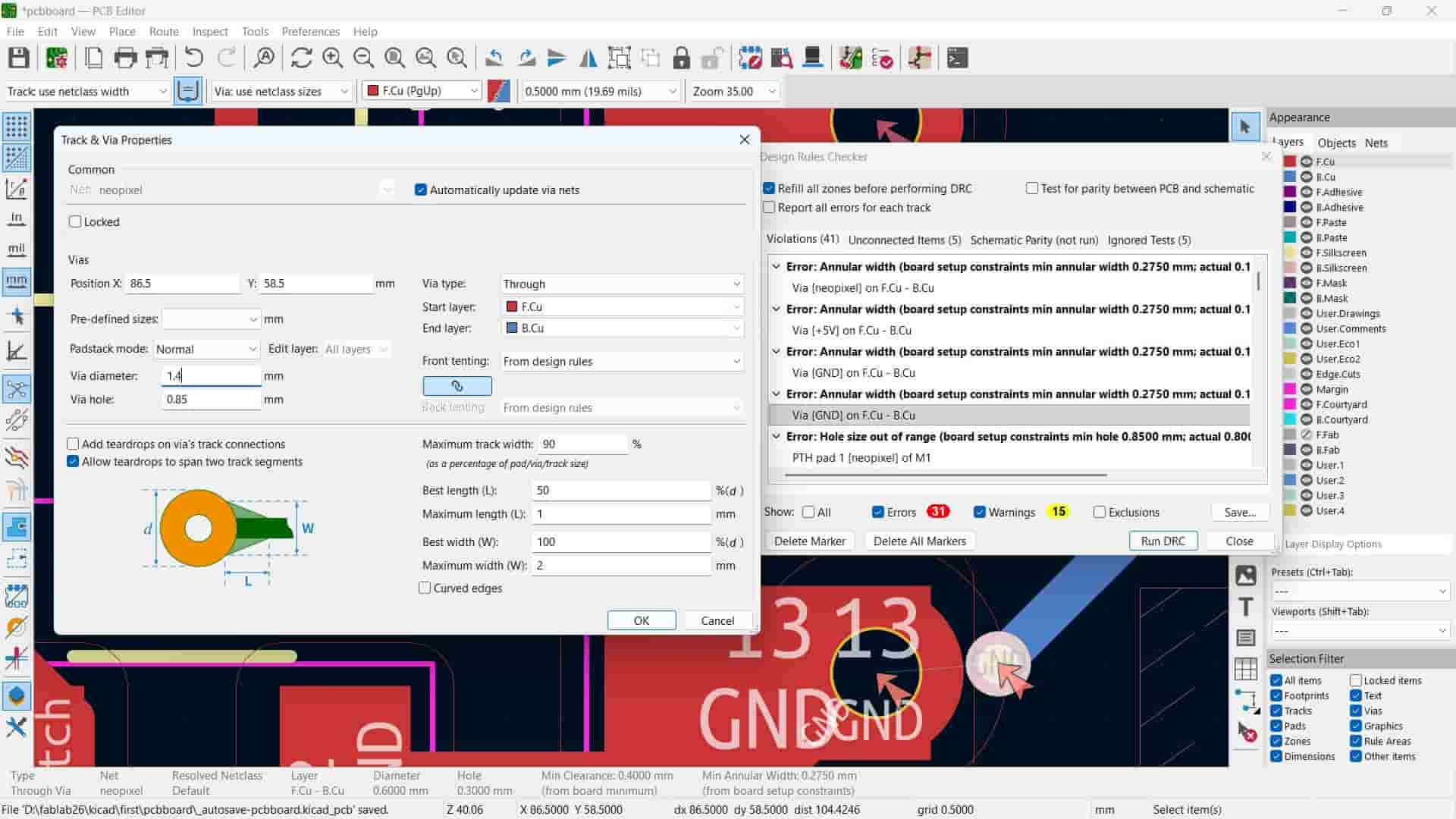Click the Print icon in toolbar
This screenshot has width=1456, height=819.
click(x=125, y=58)
